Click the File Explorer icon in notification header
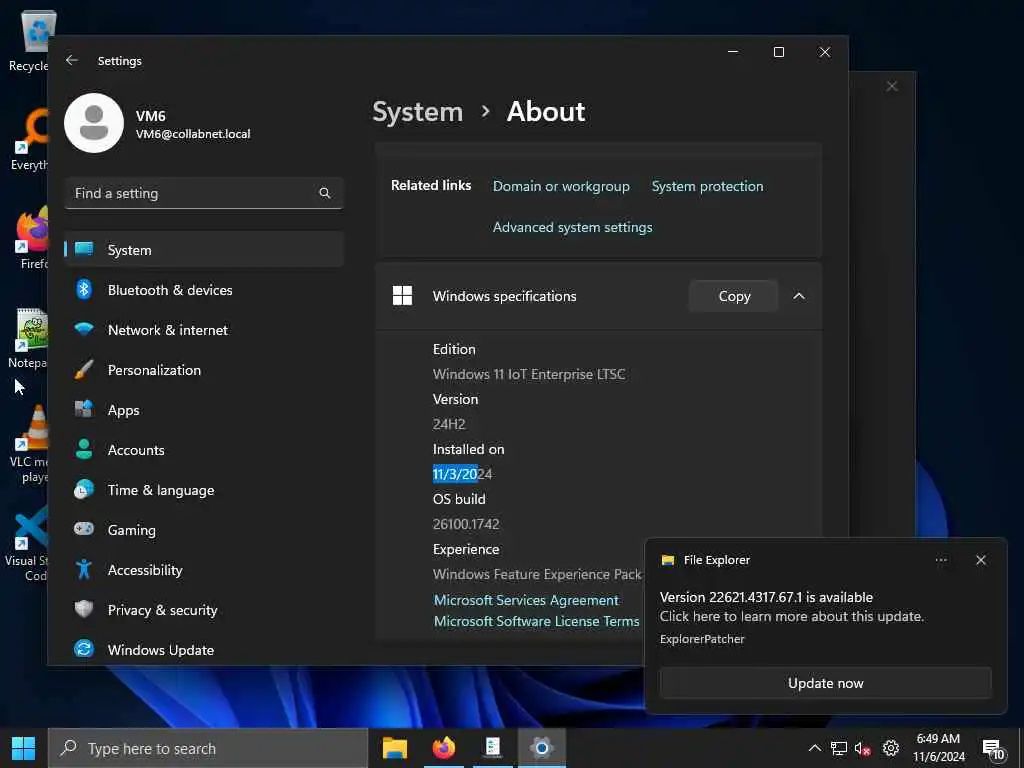 point(668,560)
